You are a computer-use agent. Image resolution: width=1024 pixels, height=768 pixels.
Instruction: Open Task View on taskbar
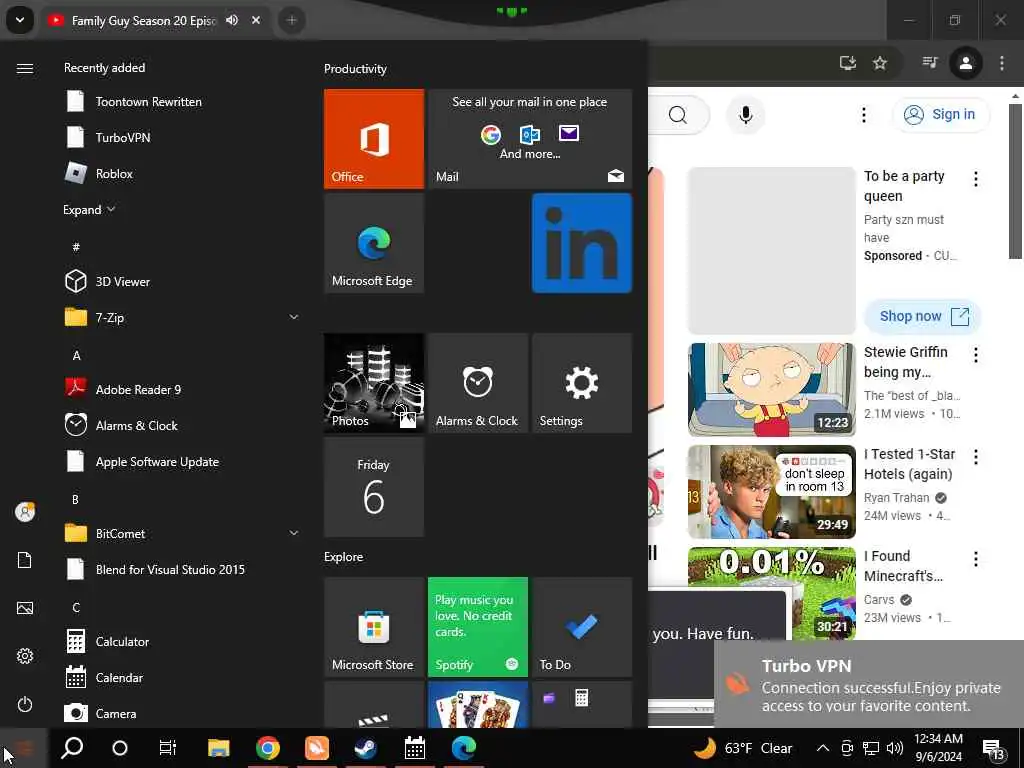pyautogui.click(x=168, y=748)
